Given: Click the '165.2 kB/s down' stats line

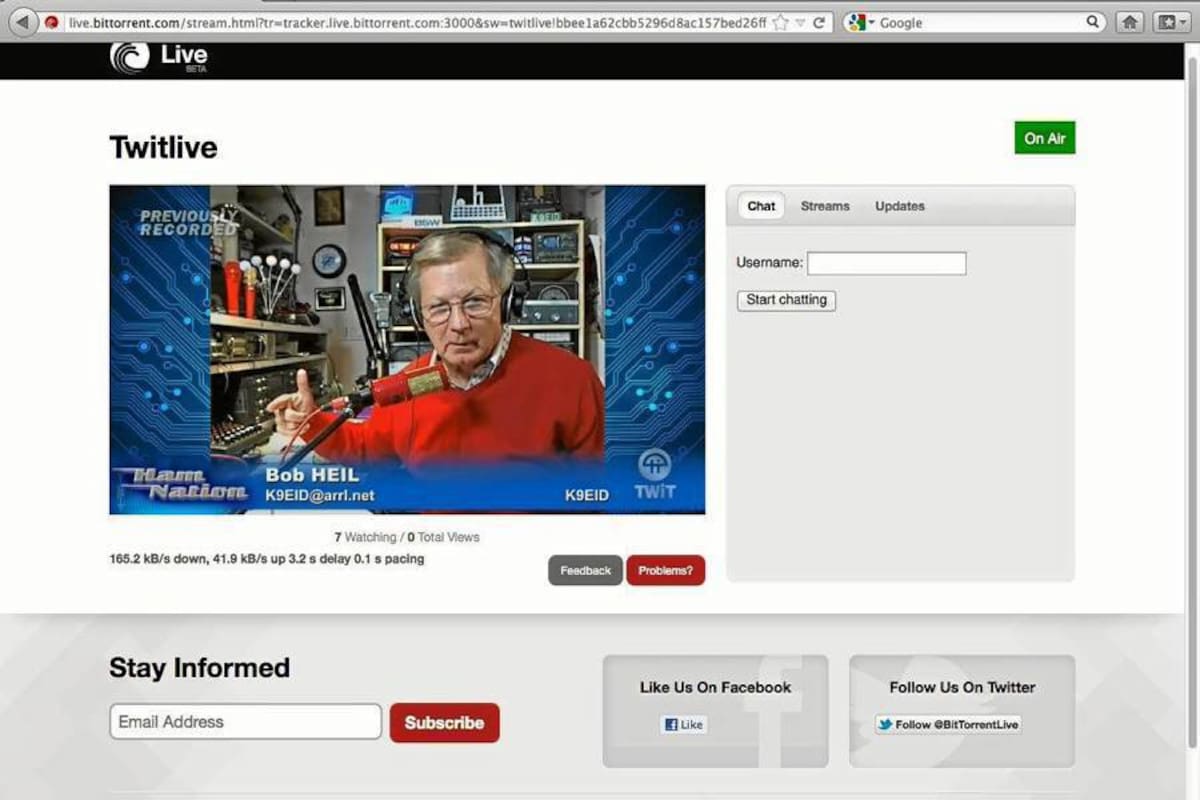Looking at the screenshot, I should tap(266, 559).
